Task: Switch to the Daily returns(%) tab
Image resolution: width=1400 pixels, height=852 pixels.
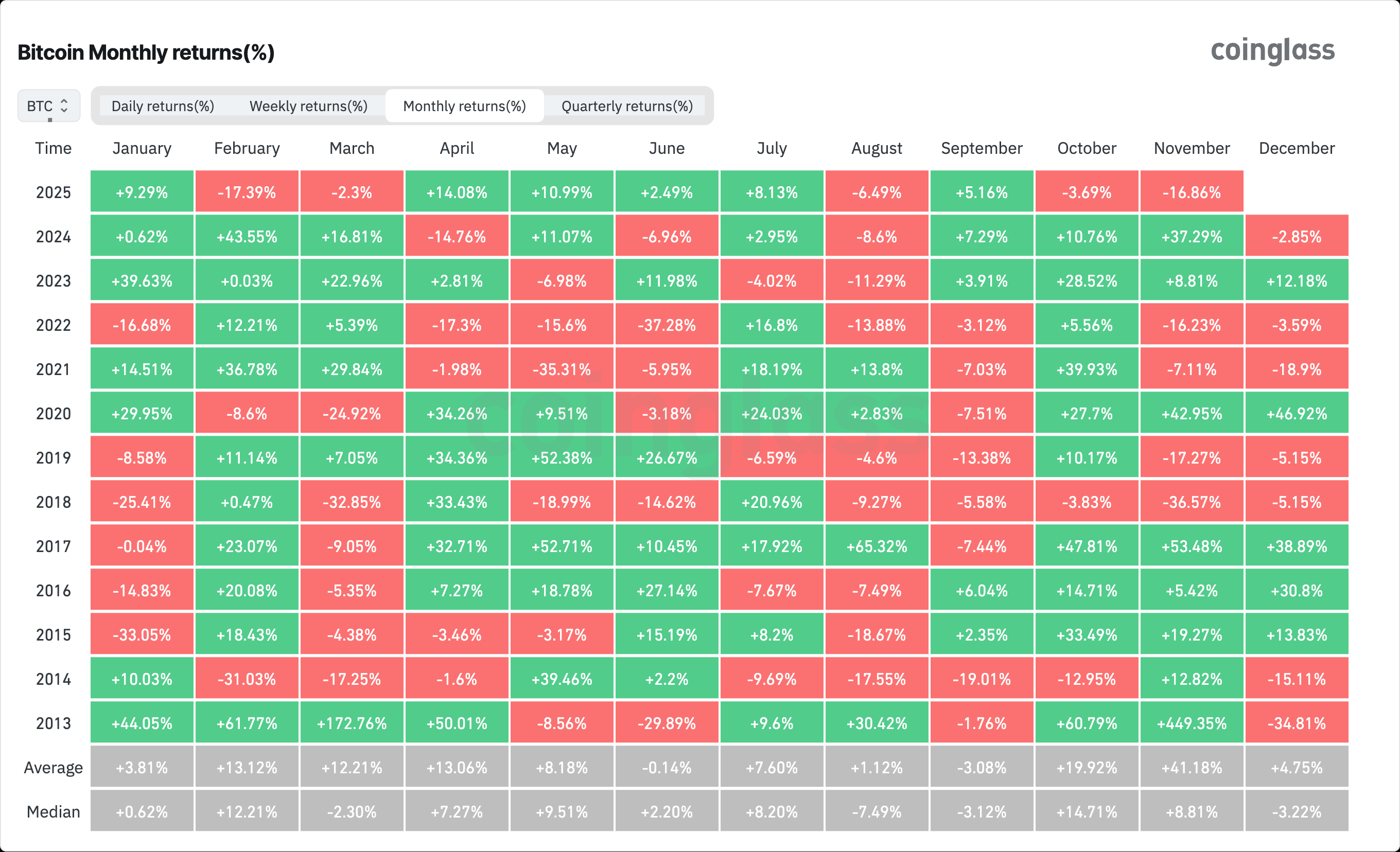Action: [x=163, y=105]
